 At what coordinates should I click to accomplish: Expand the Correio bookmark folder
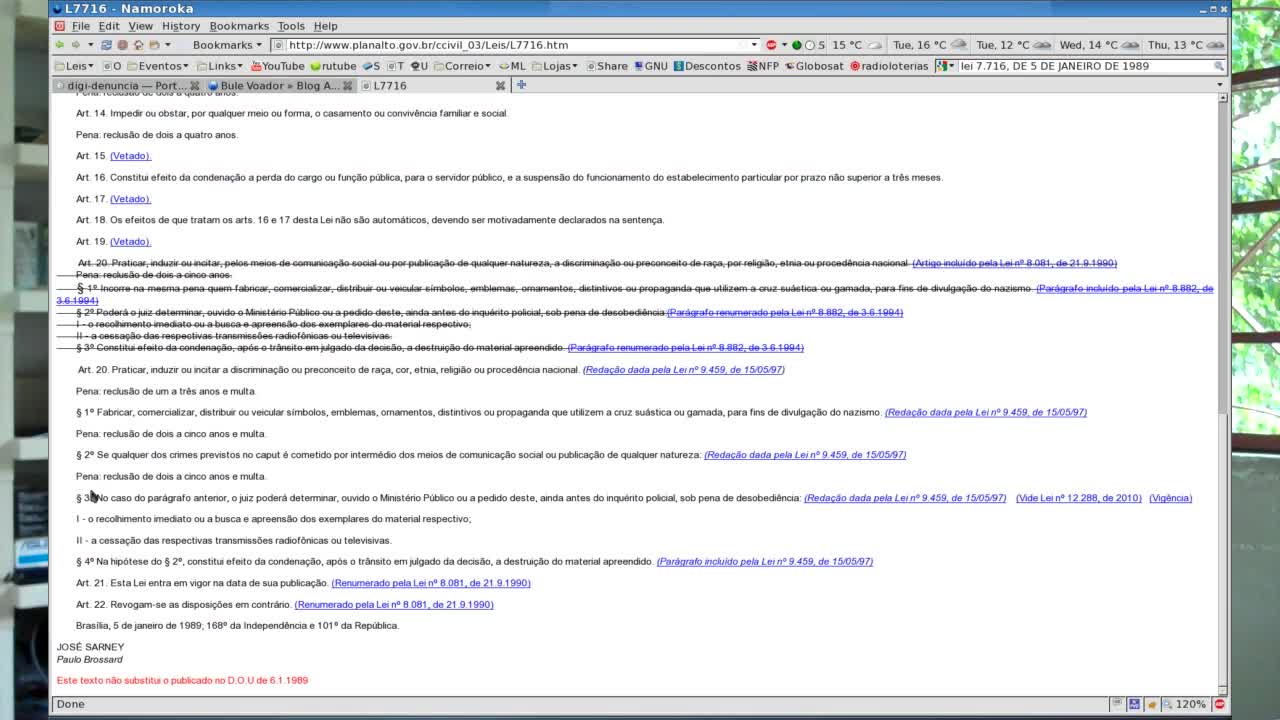coord(463,66)
